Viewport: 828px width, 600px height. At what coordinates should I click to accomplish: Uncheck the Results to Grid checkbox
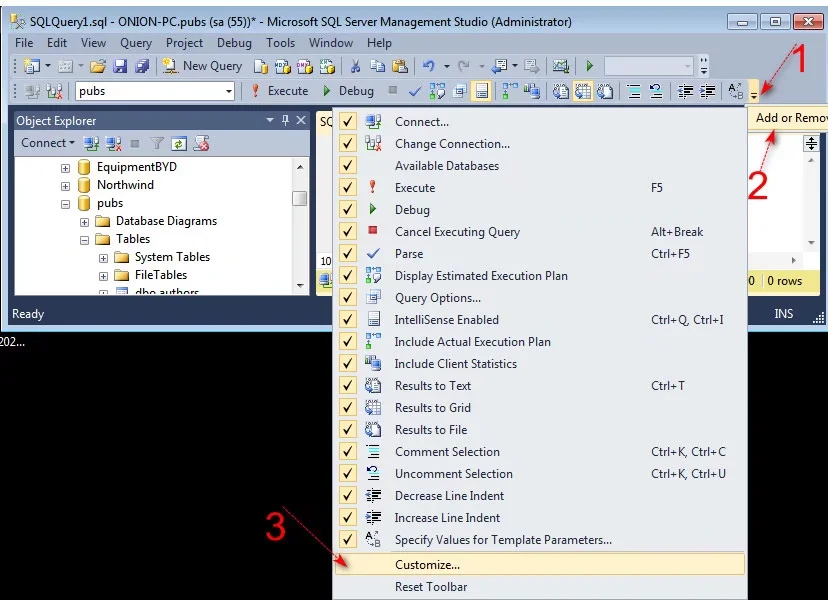pyautogui.click(x=348, y=408)
